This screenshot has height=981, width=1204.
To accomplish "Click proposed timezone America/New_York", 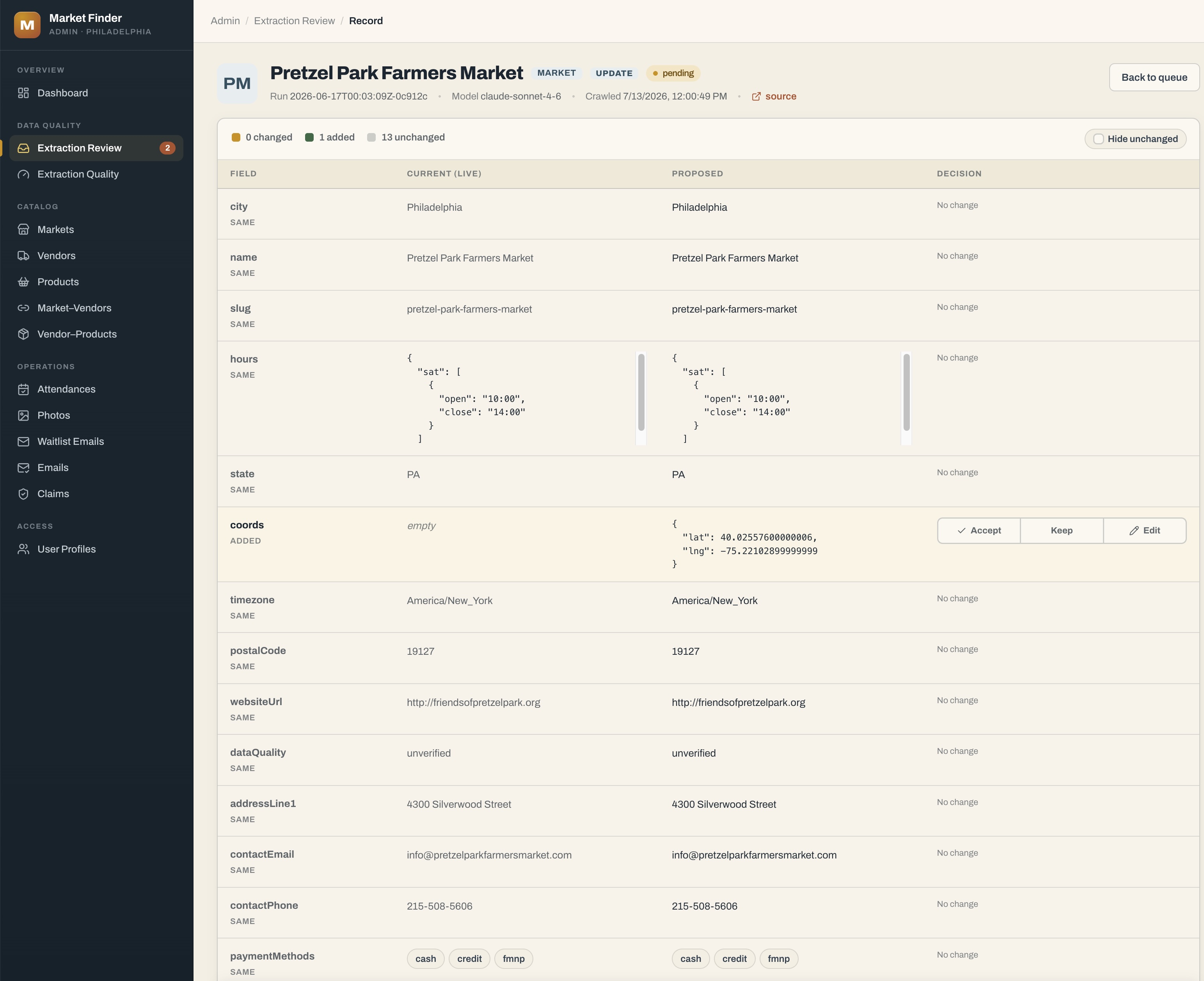I will pyautogui.click(x=715, y=601).
